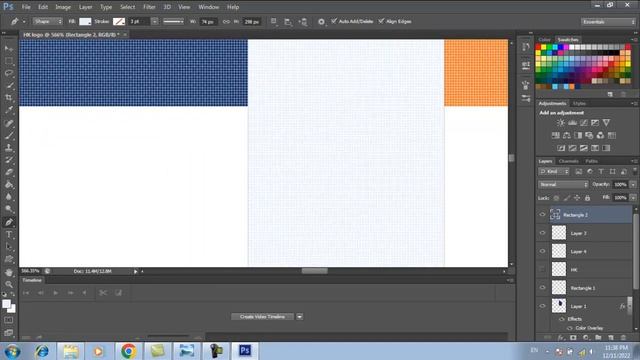Switch to the Styles tab
The image size is (640, 360).
pyautogui.click(x=579, y=104)
